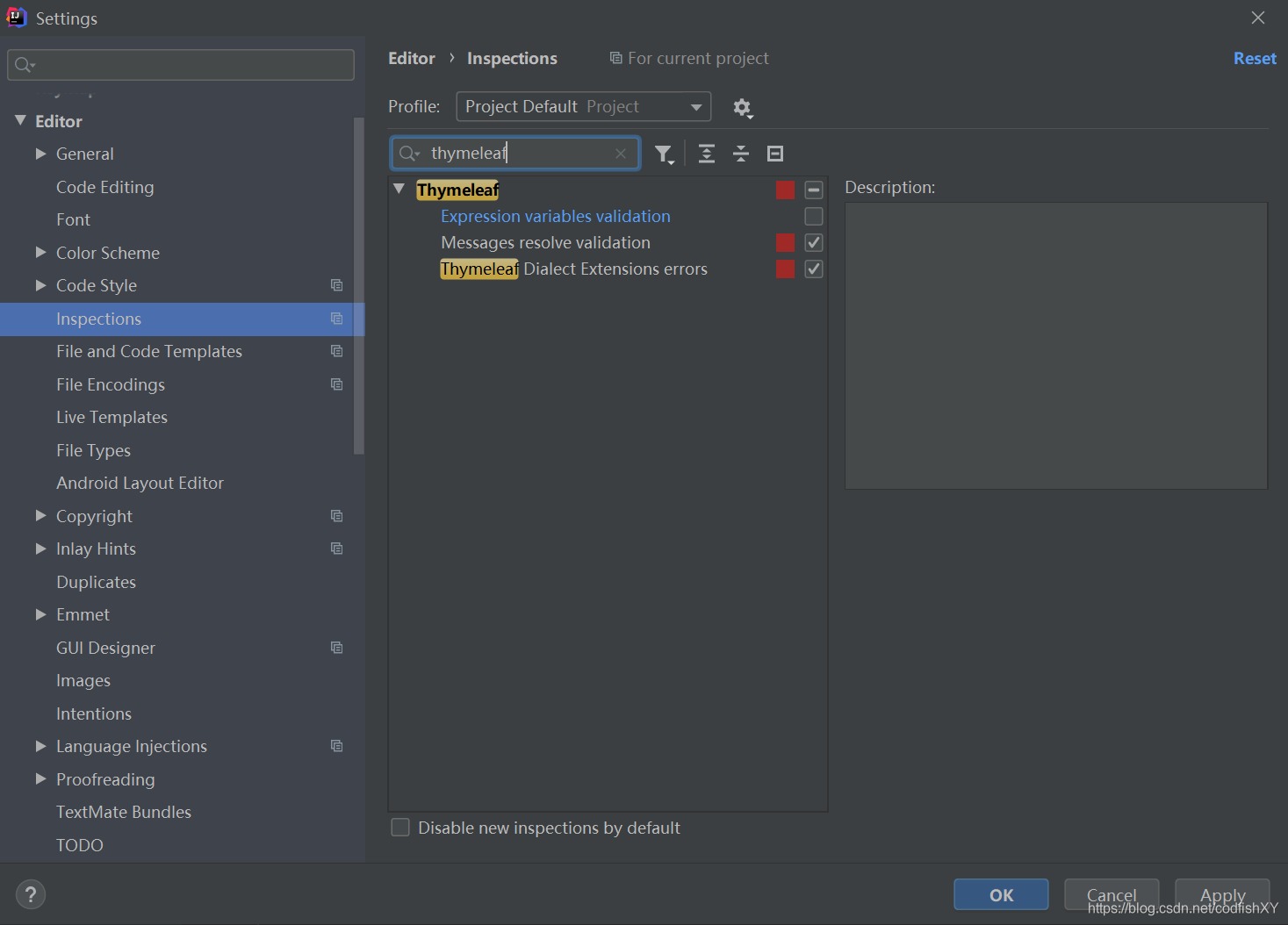Select Font settings page
This screenshot has height=925, width=1288.
click(73, 219)
